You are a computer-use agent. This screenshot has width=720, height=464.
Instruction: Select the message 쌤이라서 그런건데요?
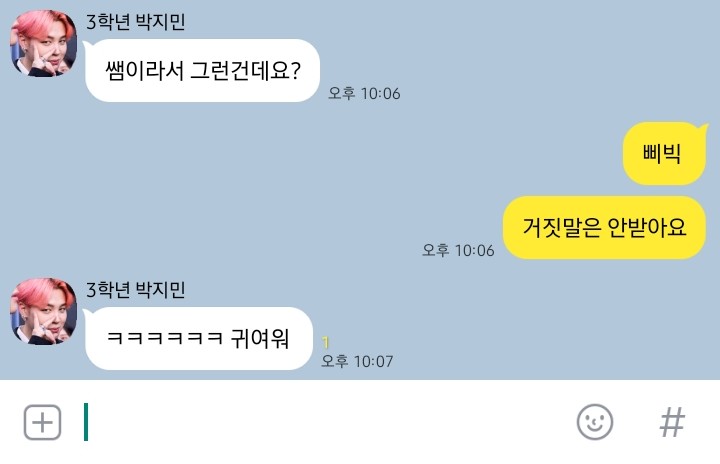coord(202,70)
